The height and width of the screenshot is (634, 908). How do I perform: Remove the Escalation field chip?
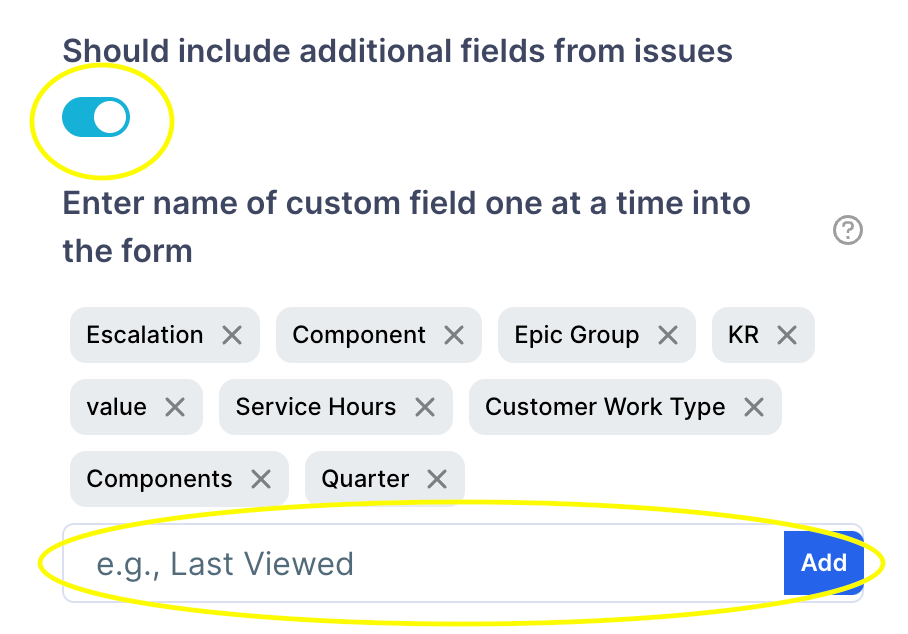pyautogui.click(x=232, y=335)
